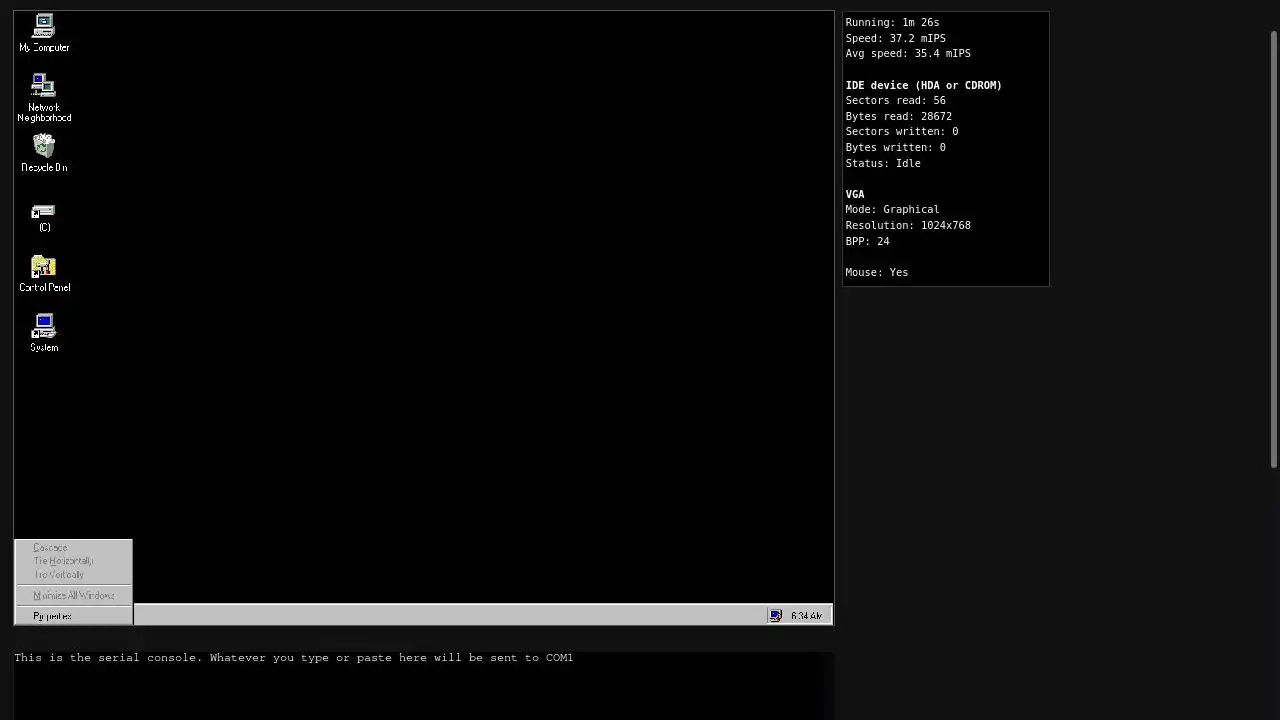This screenshot has height=720, width=1280.
Task: Click the 'IDE device (HDA or CDROM)' heading
Action: tap(923, 85)
